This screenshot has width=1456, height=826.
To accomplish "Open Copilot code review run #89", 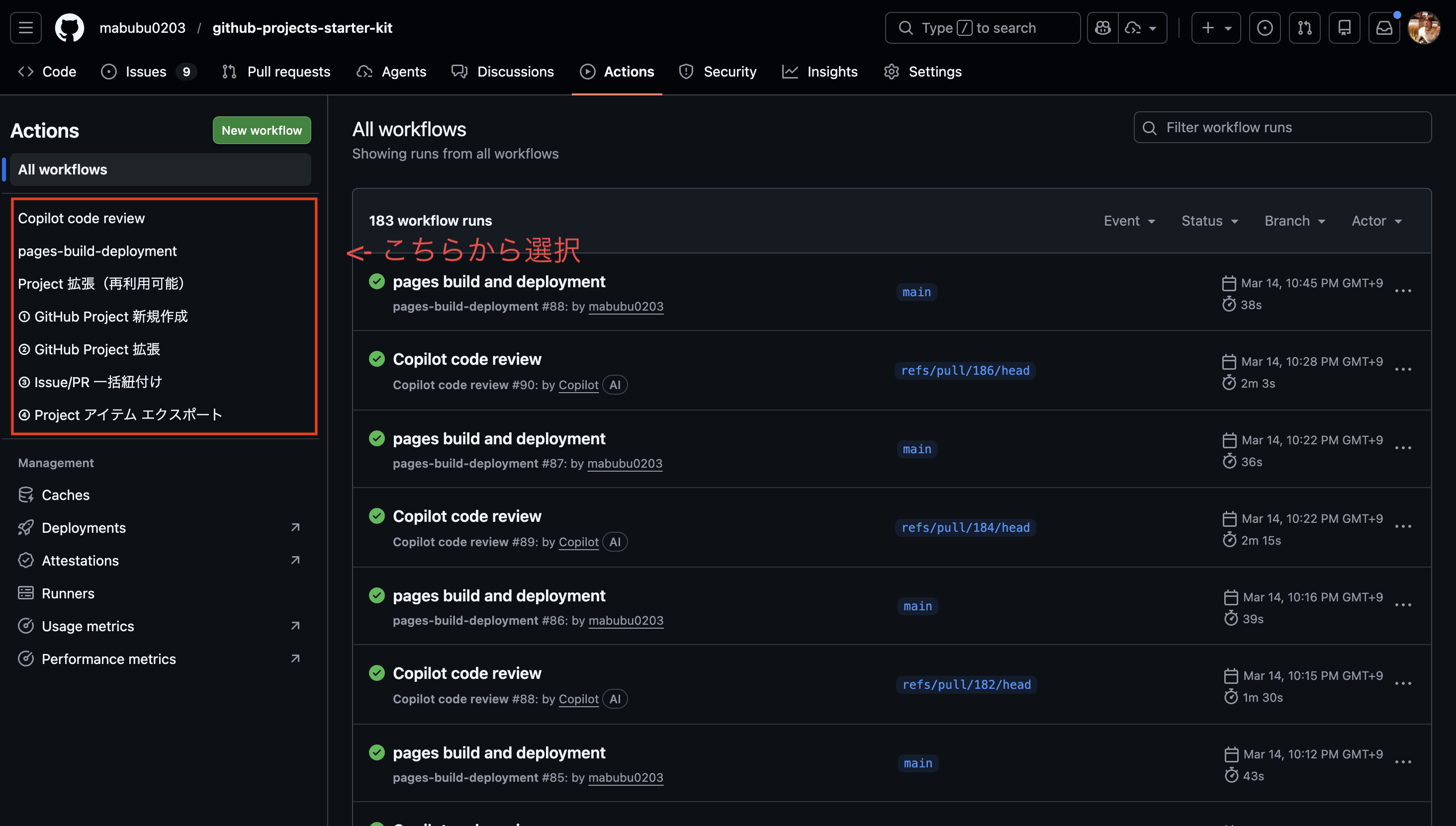I will tap(467, 517).
